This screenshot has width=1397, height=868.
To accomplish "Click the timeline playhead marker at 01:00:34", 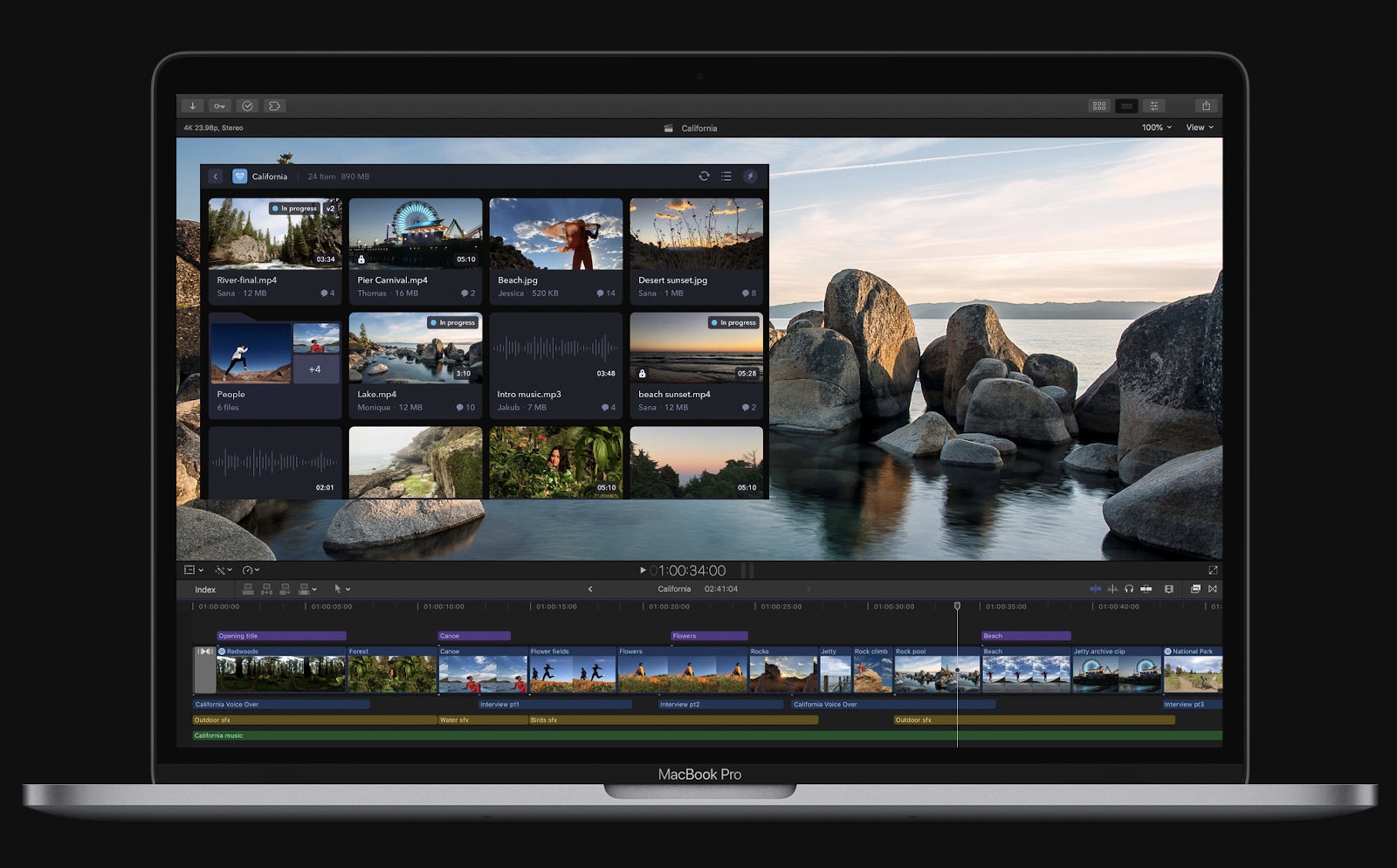I will (957, 606).
